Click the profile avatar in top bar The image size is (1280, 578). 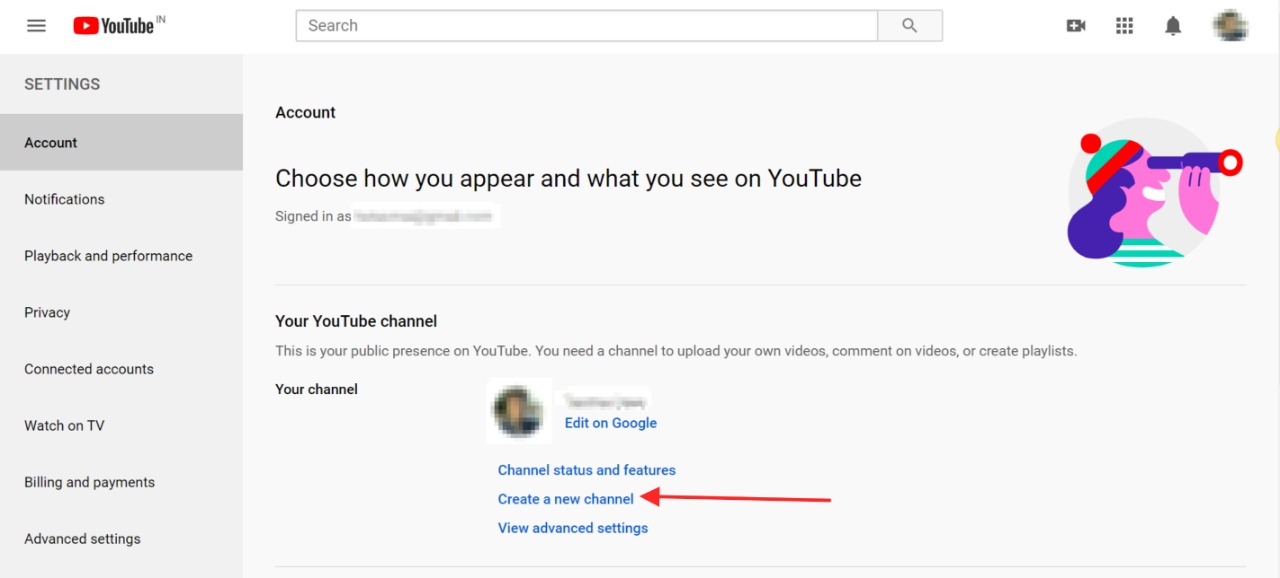pos(1229,25)
